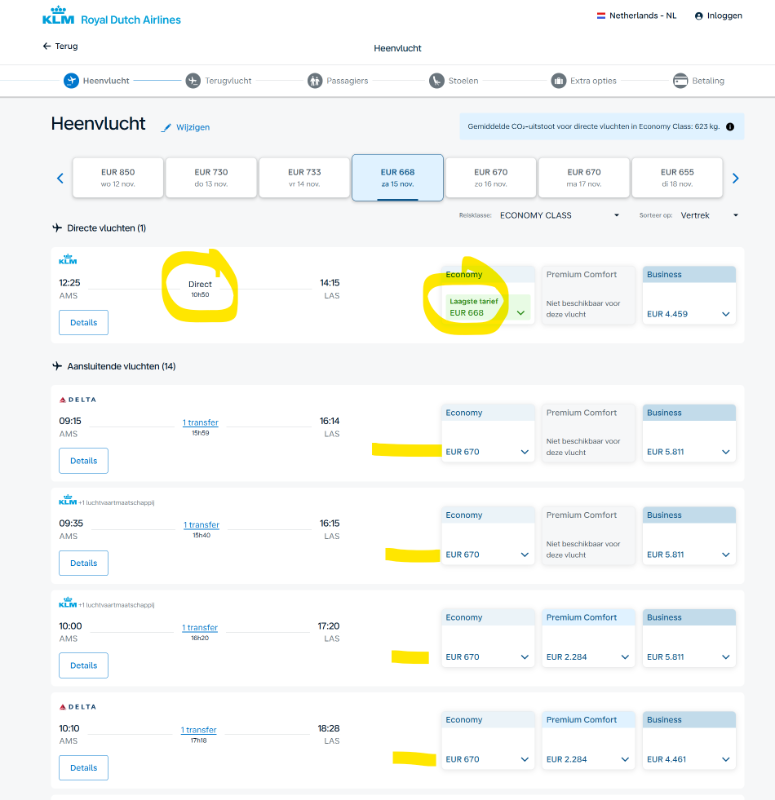Click the Passagiers step icon
Viewport: 775px width, 800px height.
[314, 81]
